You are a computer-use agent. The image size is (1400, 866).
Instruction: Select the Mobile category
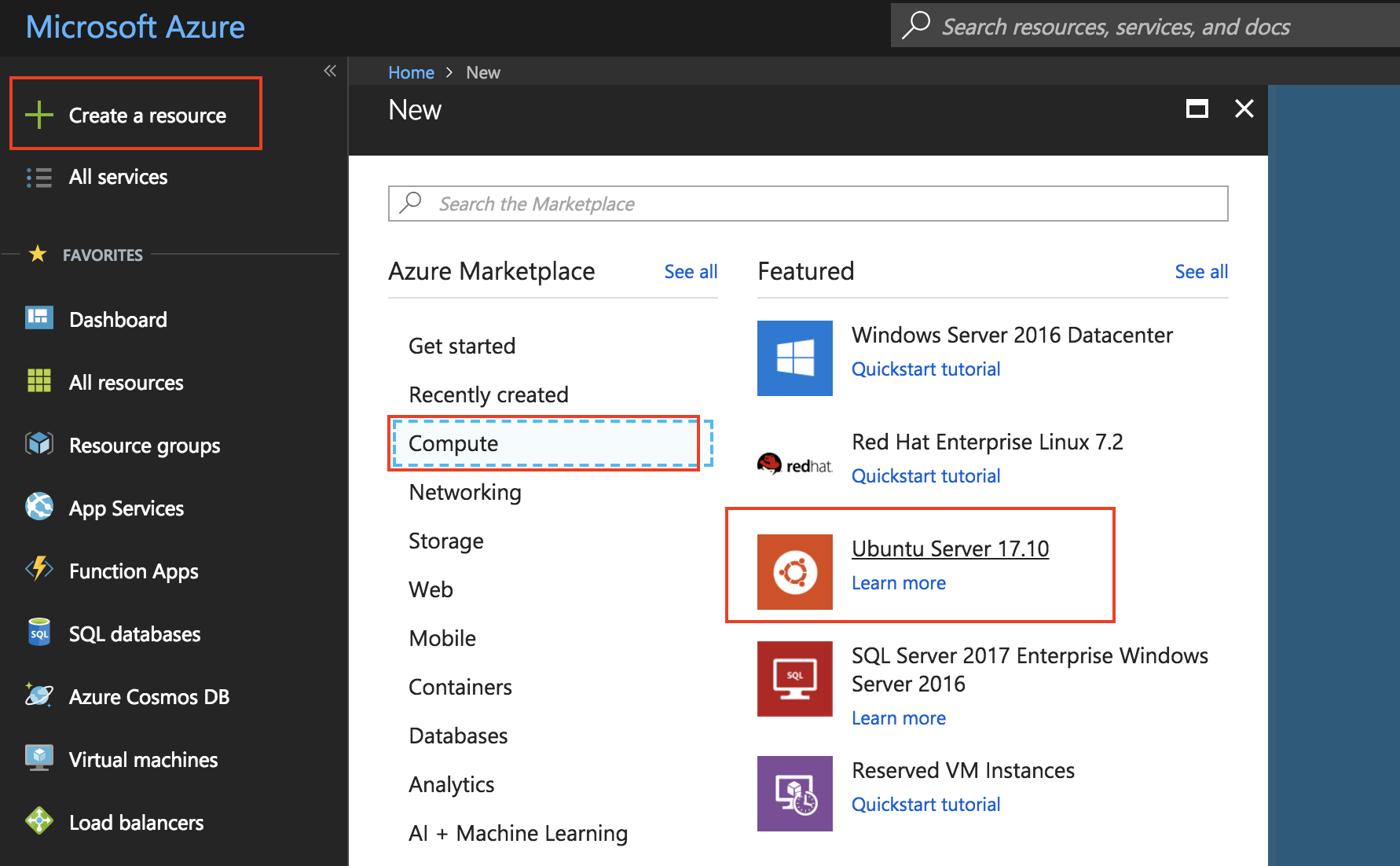pyautogui.click(x=442, y=638)
